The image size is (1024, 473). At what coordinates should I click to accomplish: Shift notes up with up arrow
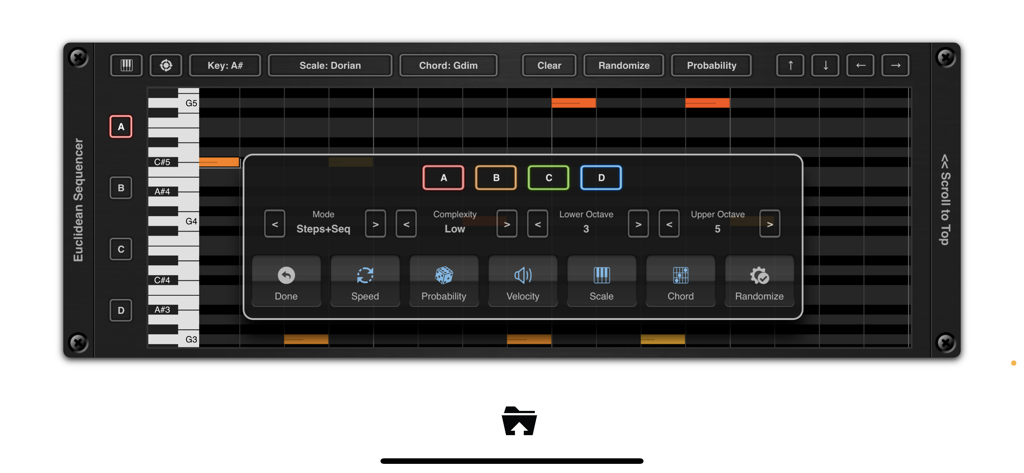pos(790,65)
